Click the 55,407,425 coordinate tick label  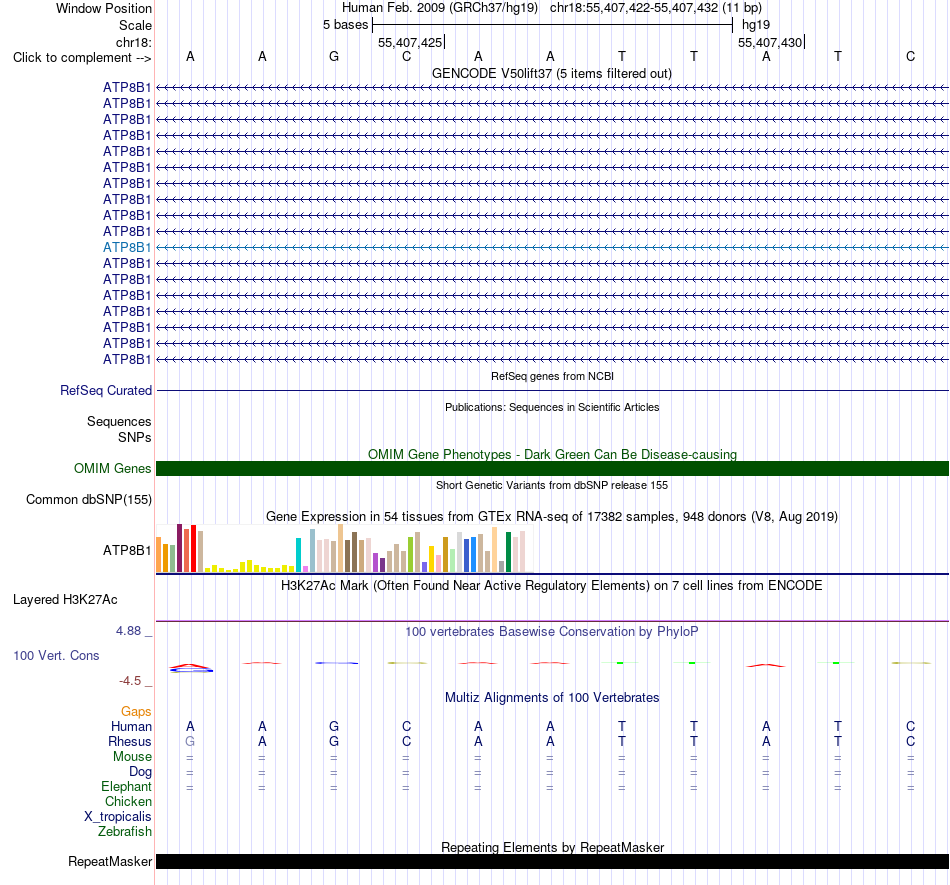[x=410, y=42]
